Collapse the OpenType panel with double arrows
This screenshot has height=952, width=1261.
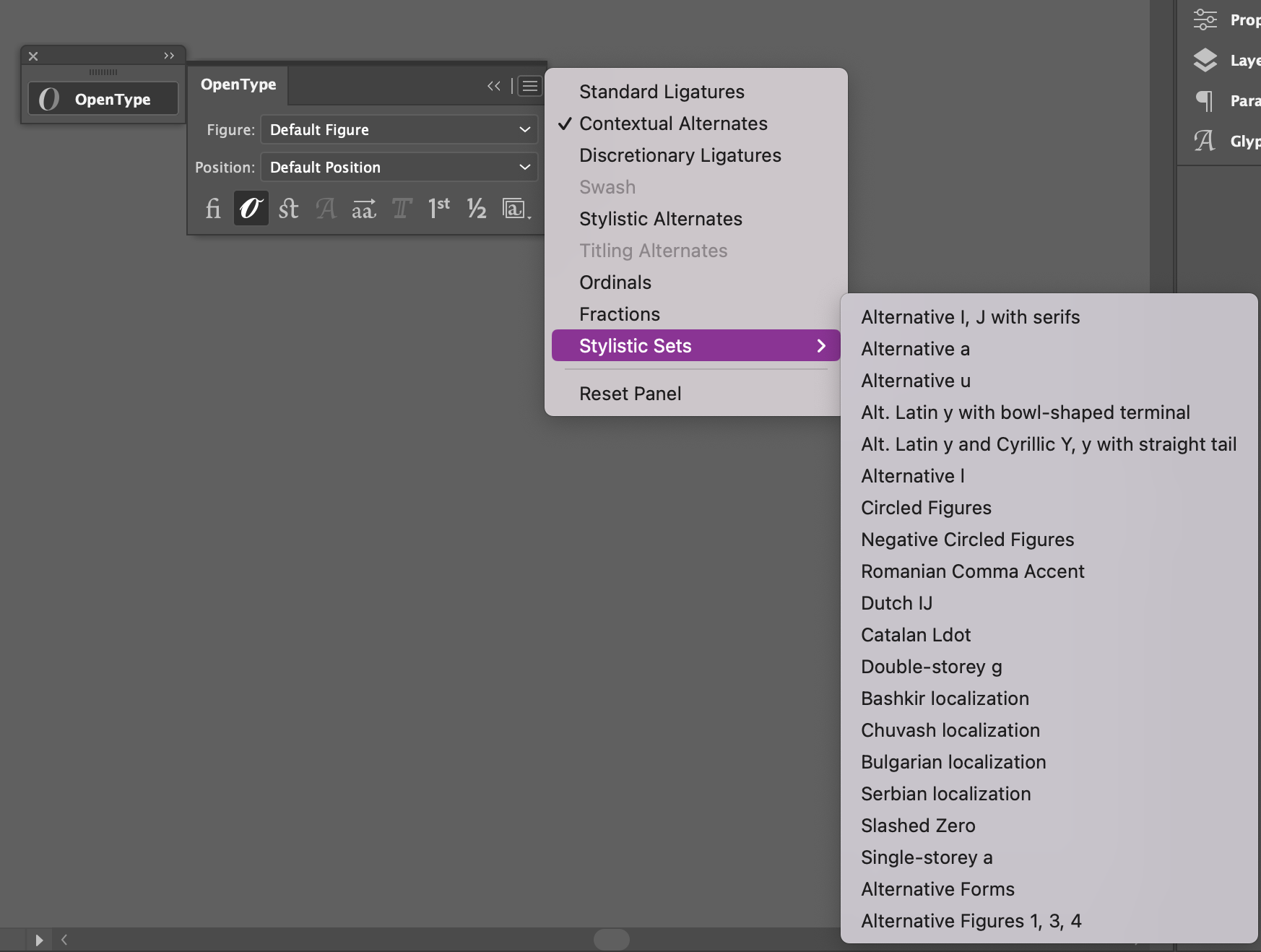(x=494, y=86)
